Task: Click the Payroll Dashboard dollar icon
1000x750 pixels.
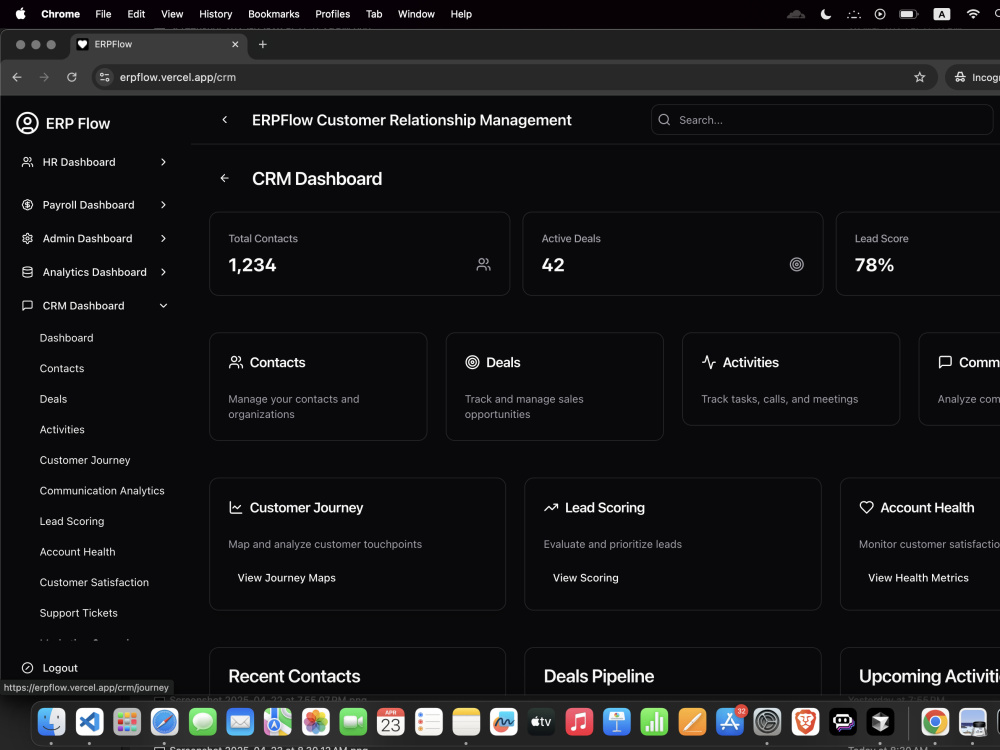Action: pos(27,205)
